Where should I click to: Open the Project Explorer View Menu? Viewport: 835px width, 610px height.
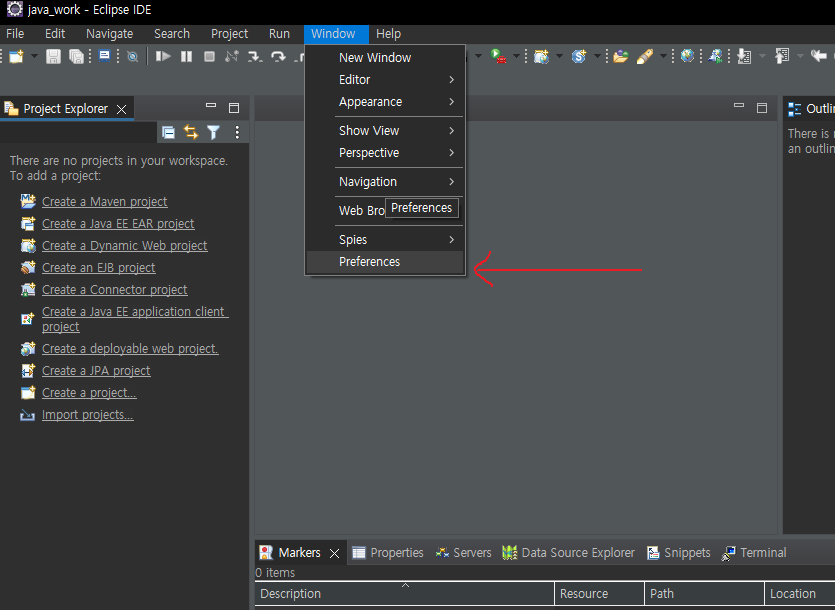237,132
